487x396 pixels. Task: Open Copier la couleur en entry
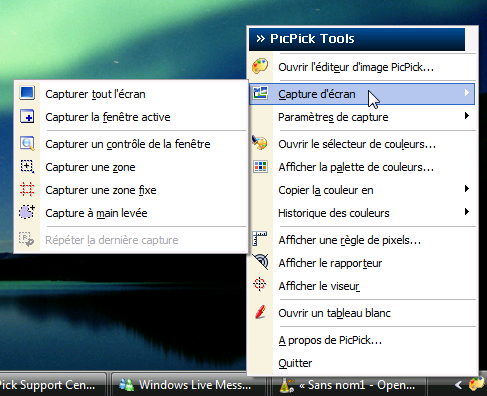coord(362,190)
